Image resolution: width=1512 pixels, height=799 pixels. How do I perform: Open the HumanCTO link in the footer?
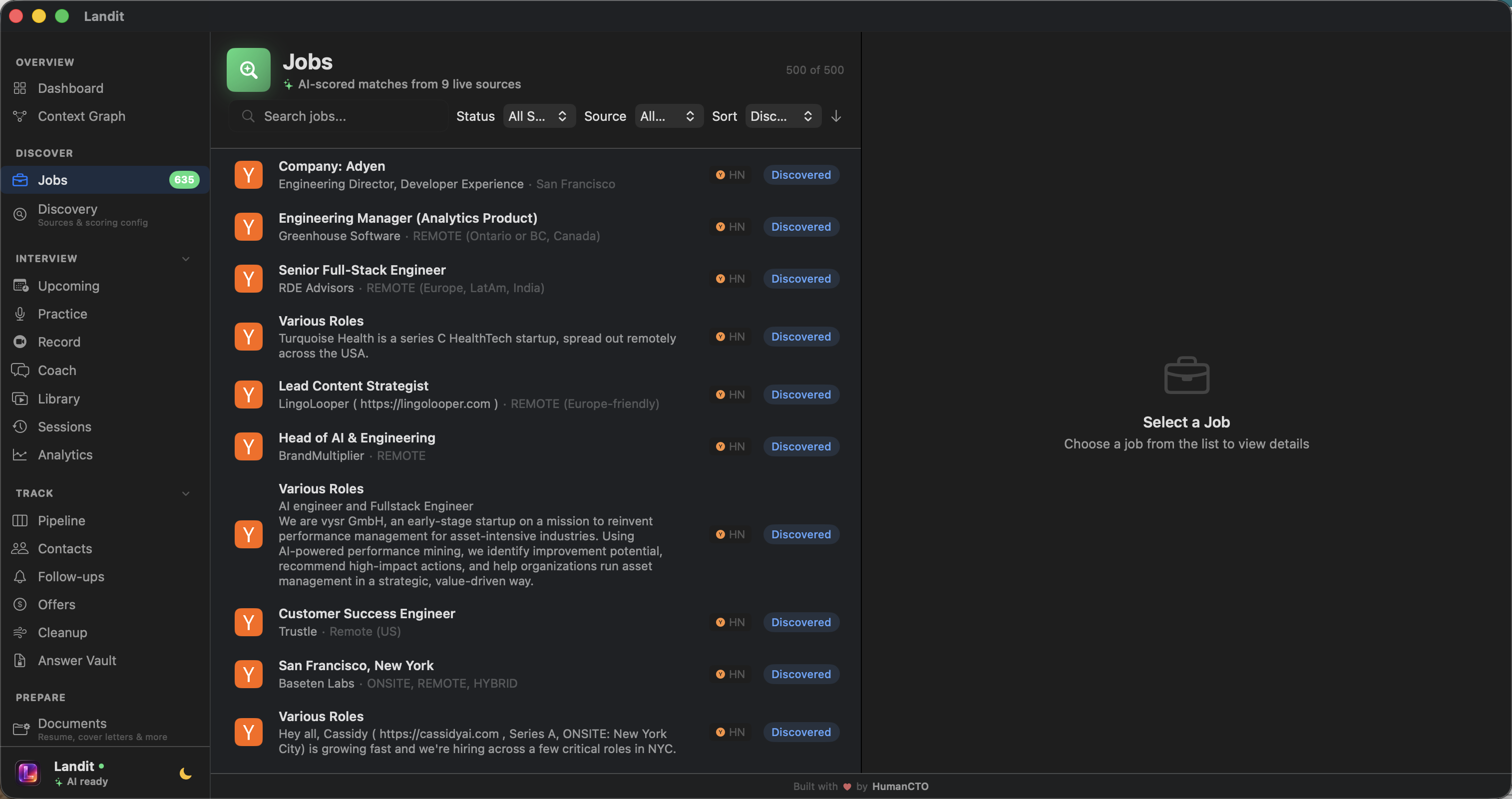point(900,787)
